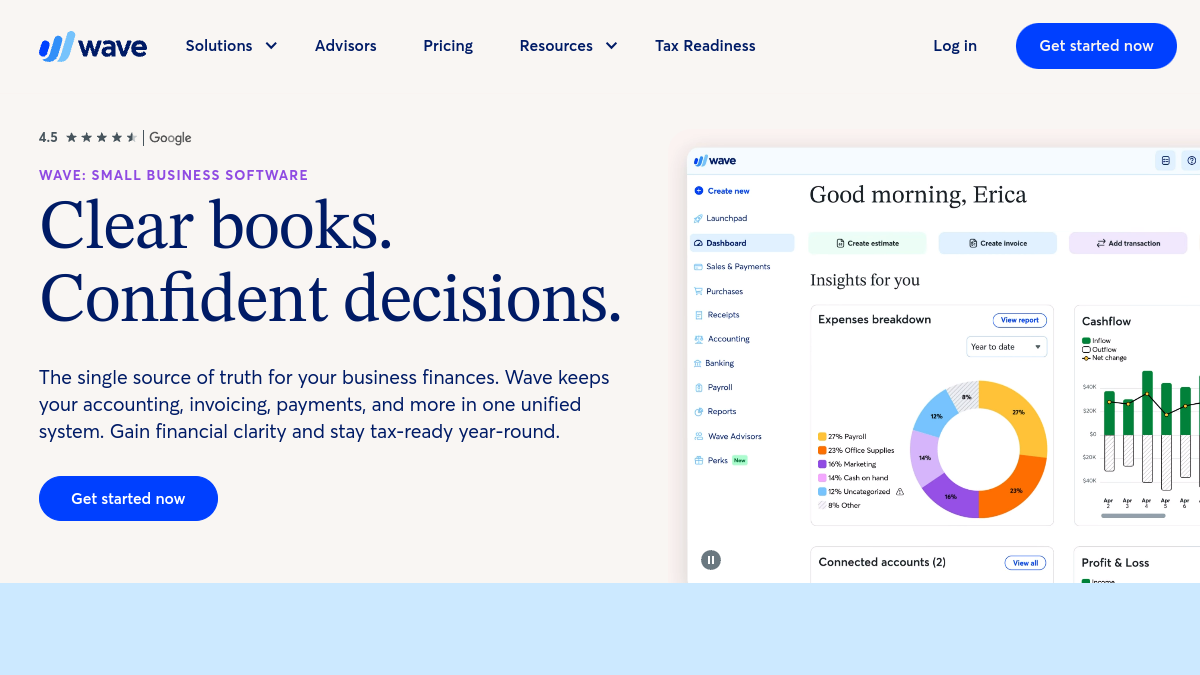Click the Add transaction button
Image resolution: width=1200 pixels, height=675 pixels.
[1128, 243]
